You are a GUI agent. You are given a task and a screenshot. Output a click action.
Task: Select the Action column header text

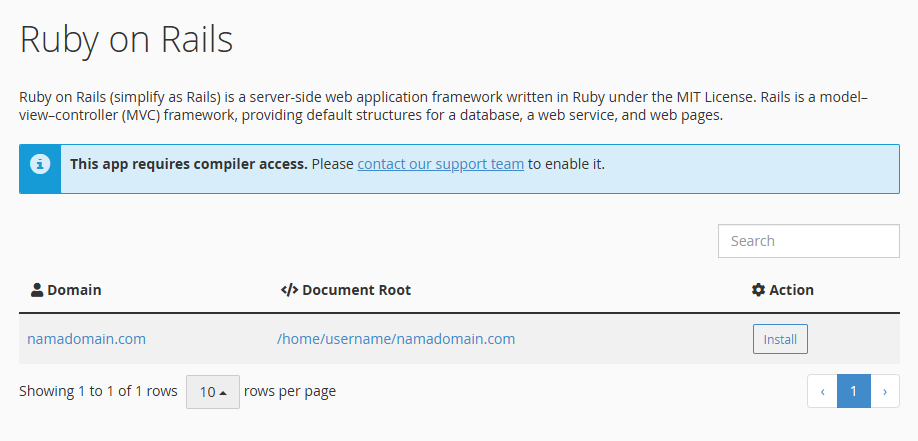click(791, 290)
